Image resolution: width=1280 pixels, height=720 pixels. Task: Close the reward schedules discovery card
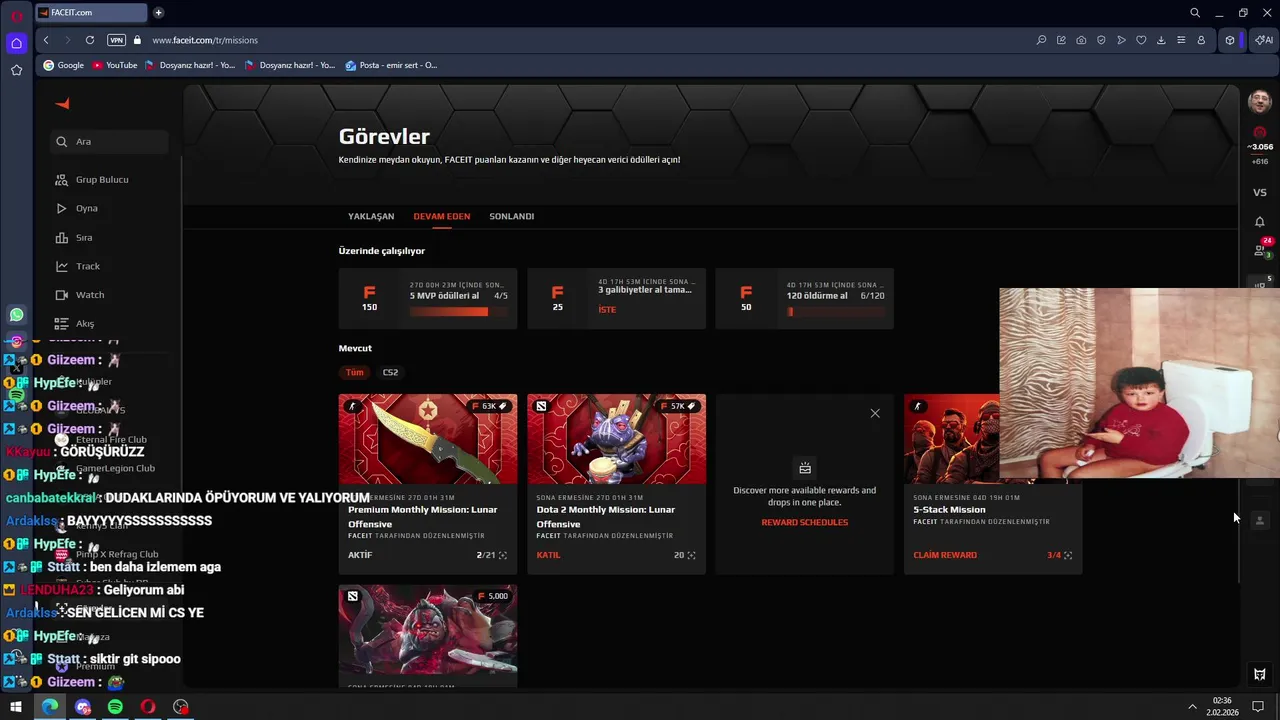tap(875, 413)
